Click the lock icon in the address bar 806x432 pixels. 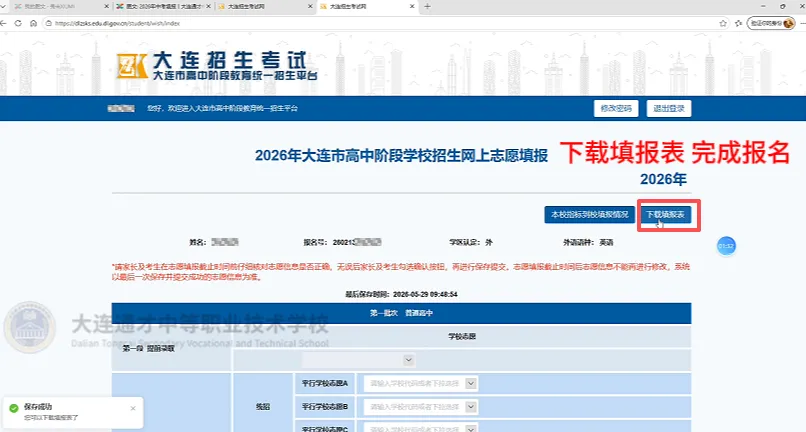coord(49,23)
